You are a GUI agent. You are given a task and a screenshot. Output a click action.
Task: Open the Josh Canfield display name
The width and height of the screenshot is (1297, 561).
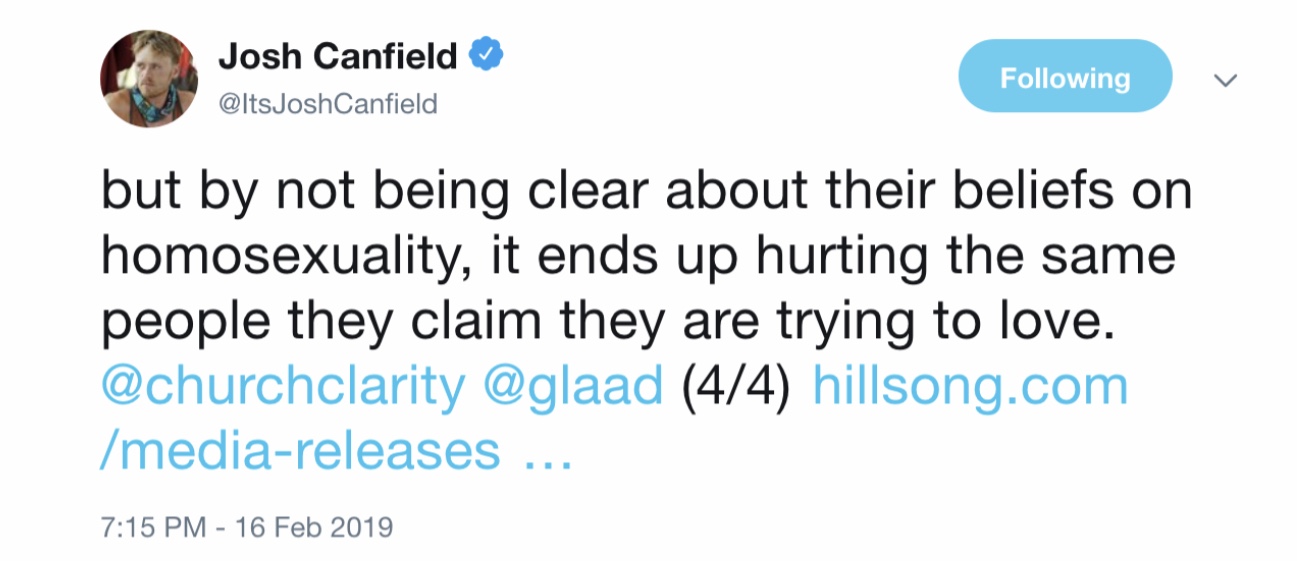(338, 57)
